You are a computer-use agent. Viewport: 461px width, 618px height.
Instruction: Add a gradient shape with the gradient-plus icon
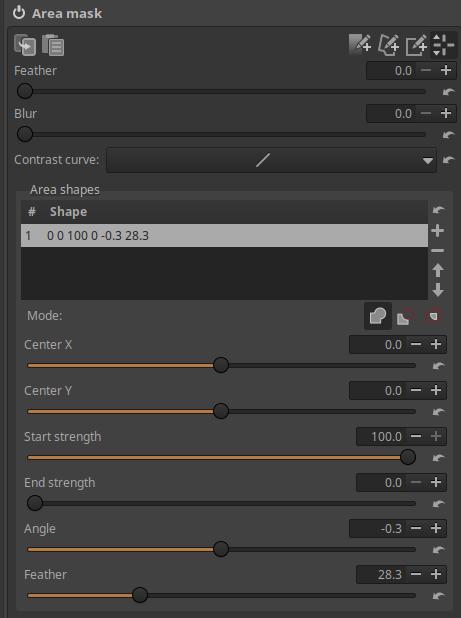(360, 44)
